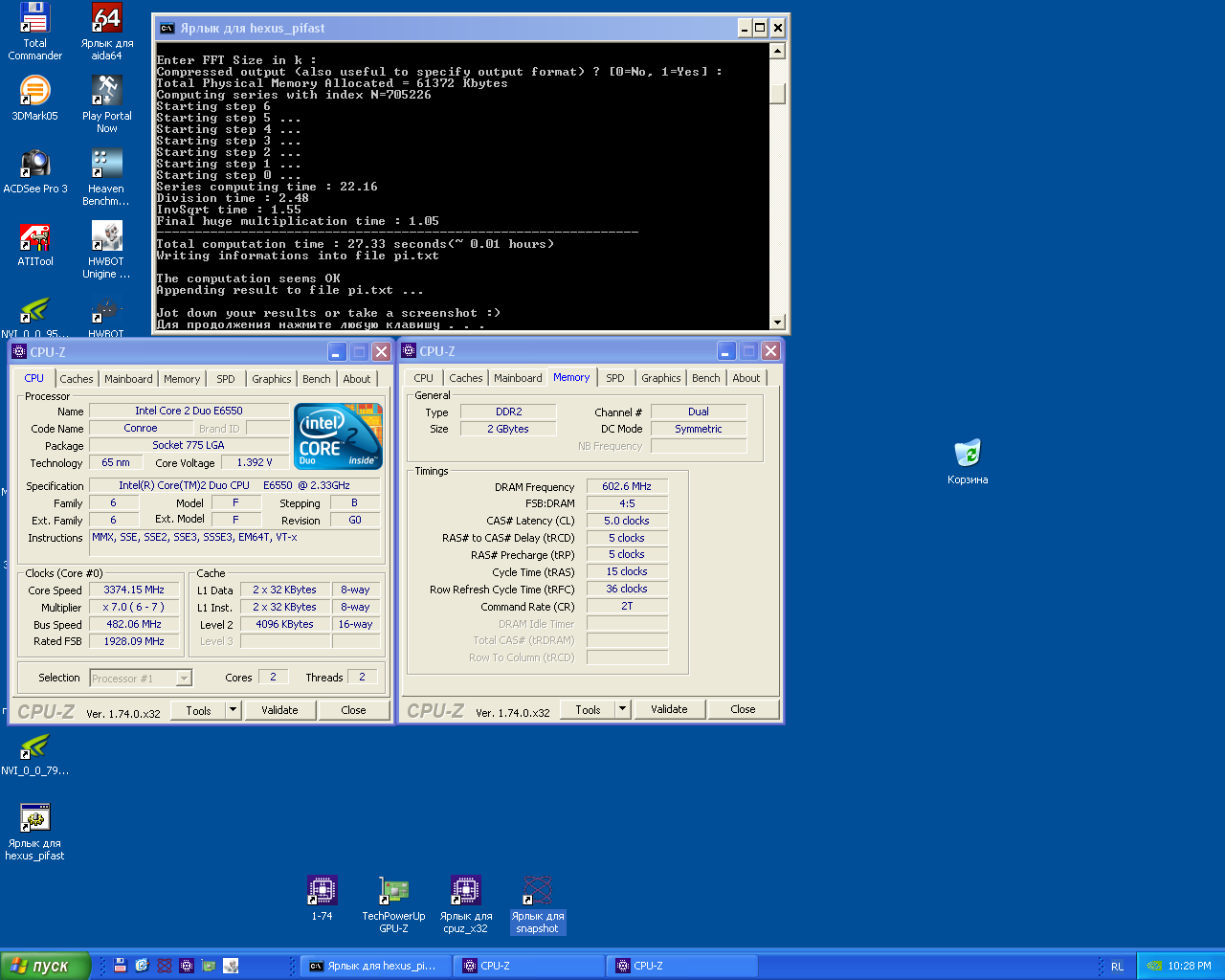Click Tools button in left CPU-Z window

tap(199, 710)
